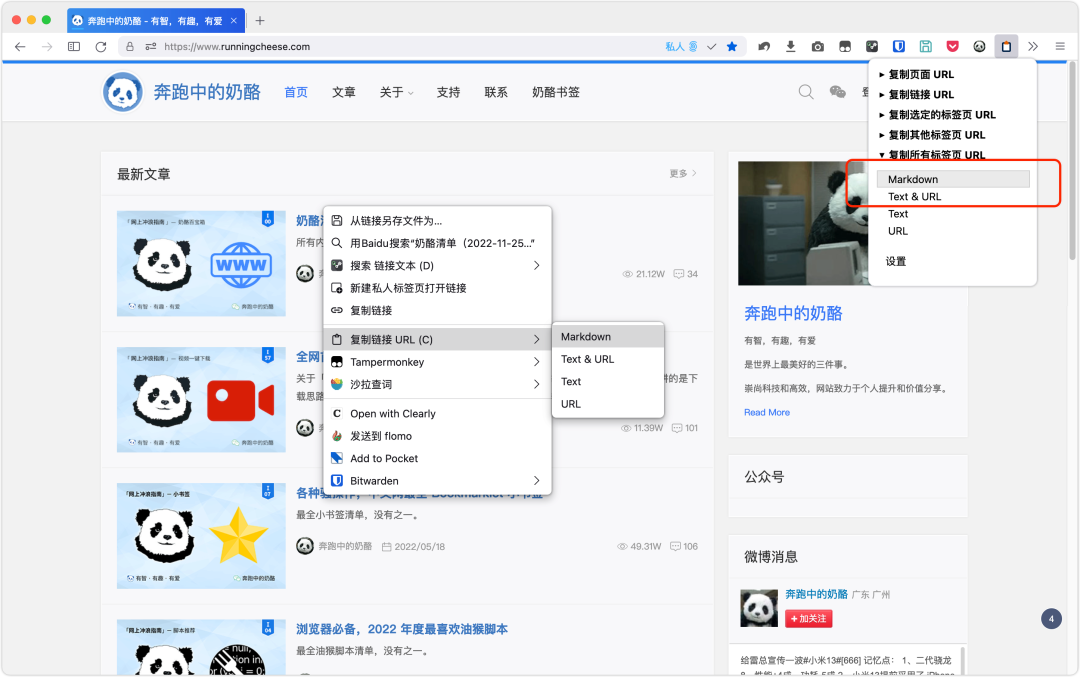
Task: Click the camera screenshot toolbar icon
Action: point(818,47)
